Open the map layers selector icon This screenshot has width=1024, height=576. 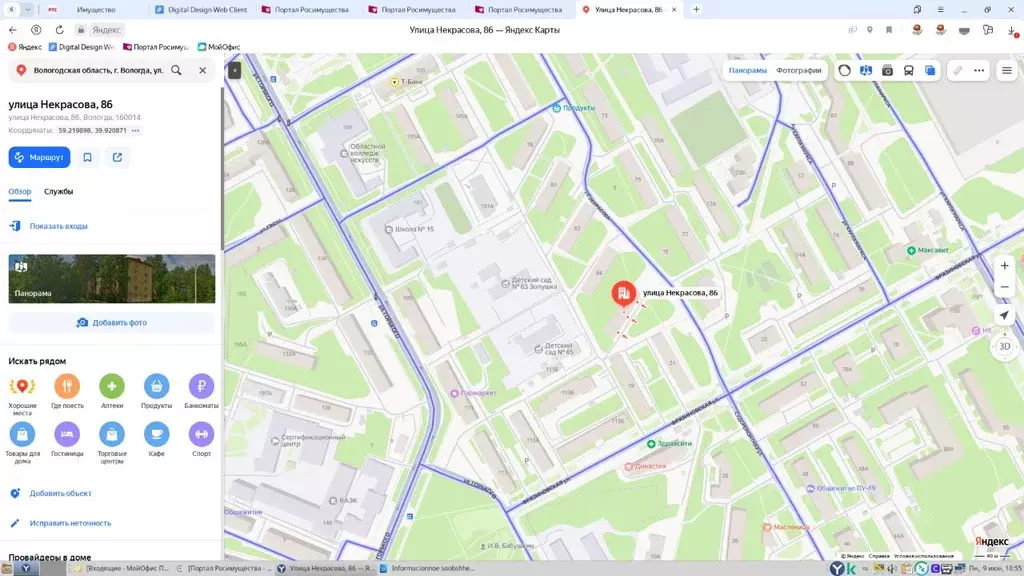[930, 71]
